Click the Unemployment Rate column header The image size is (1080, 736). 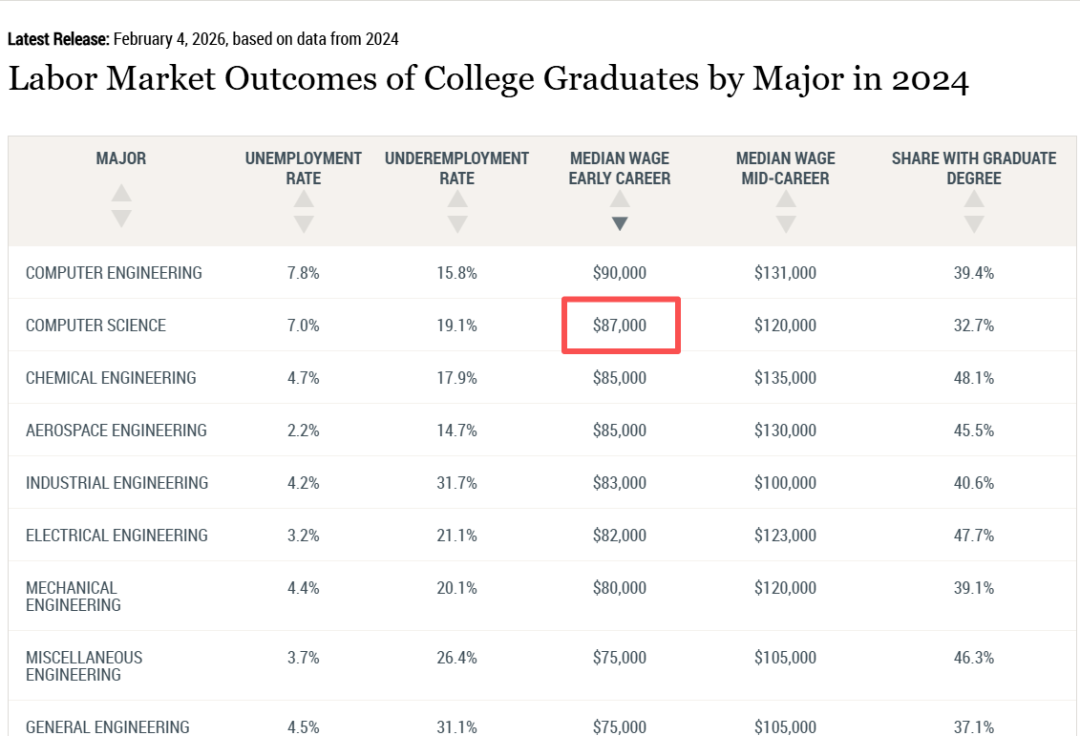click(x=304, y=168)
